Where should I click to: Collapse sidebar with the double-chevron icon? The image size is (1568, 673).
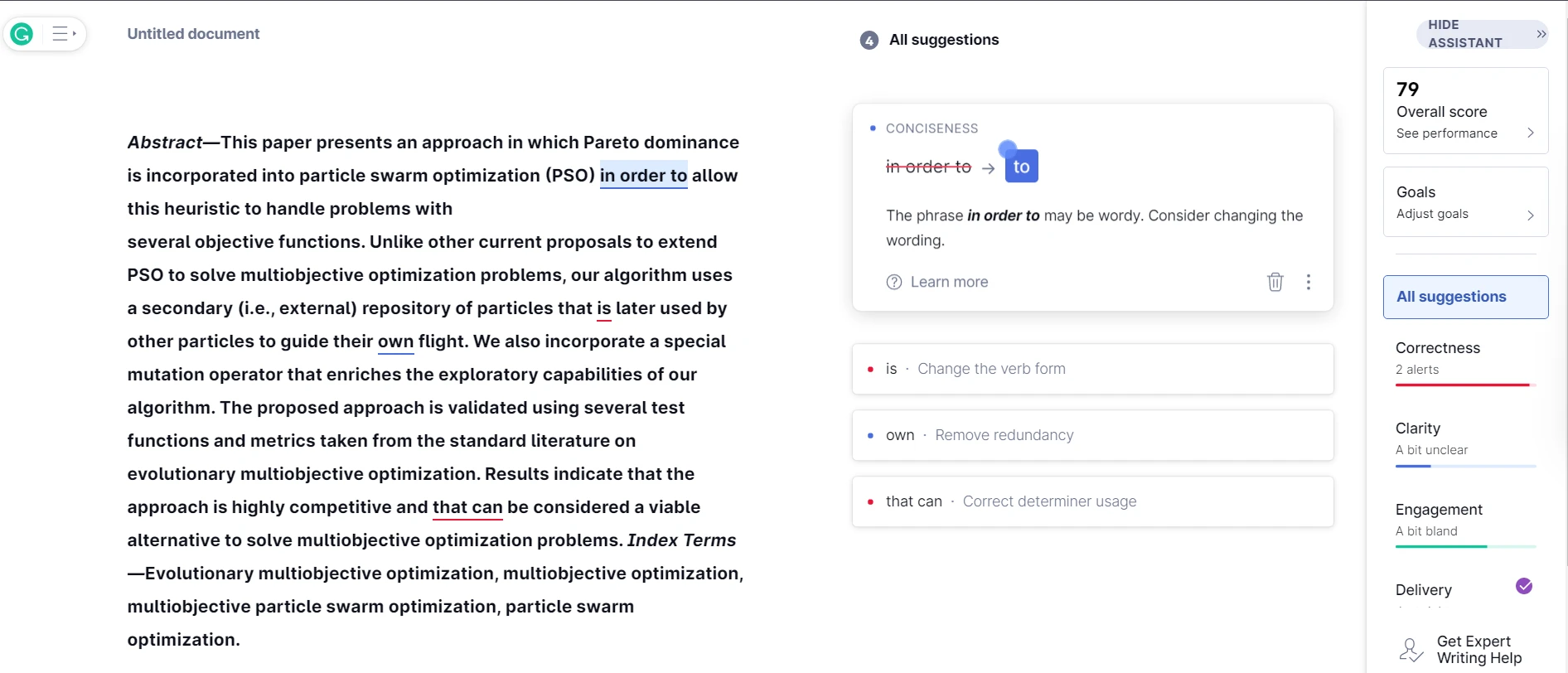pyautogui.click(x=1541, y=34)
